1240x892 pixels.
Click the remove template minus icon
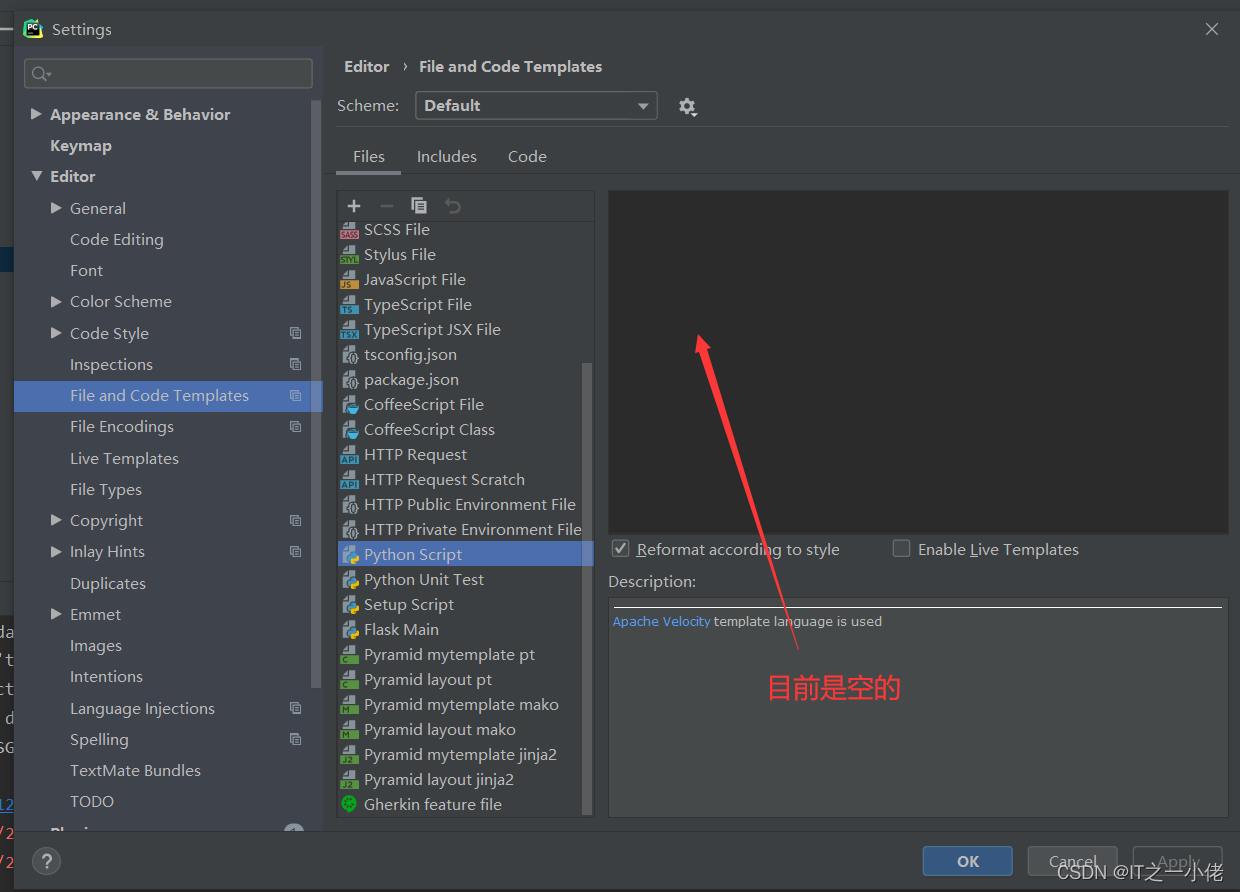coord(387,206)
